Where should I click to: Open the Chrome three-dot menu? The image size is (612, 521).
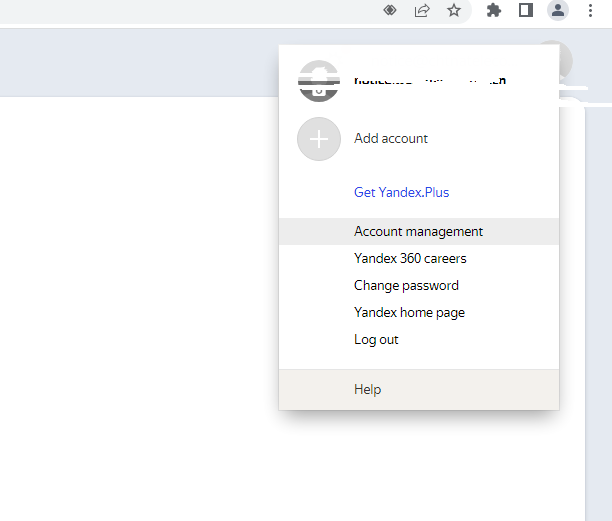[x=590, y=10]
